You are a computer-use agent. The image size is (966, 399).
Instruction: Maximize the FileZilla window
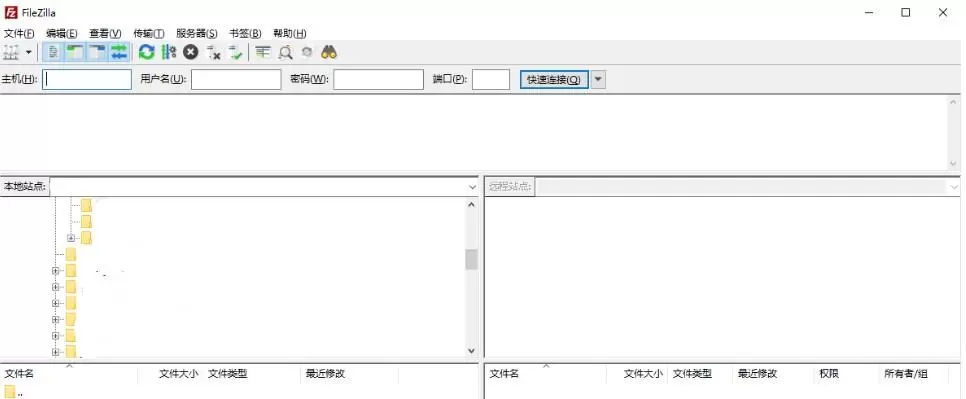coord(906,12)
